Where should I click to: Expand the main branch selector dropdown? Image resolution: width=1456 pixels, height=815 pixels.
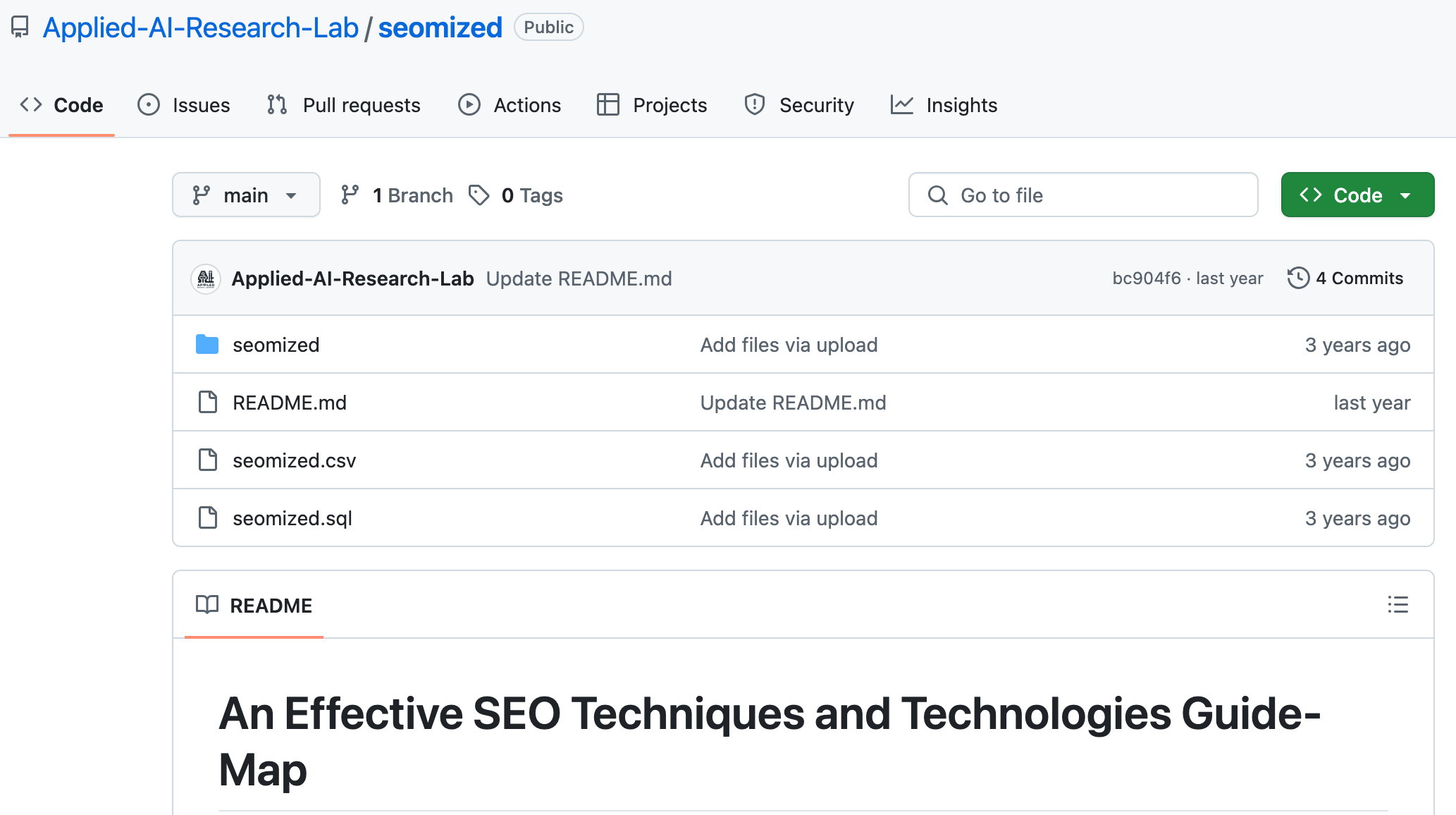tap(246, 195)
